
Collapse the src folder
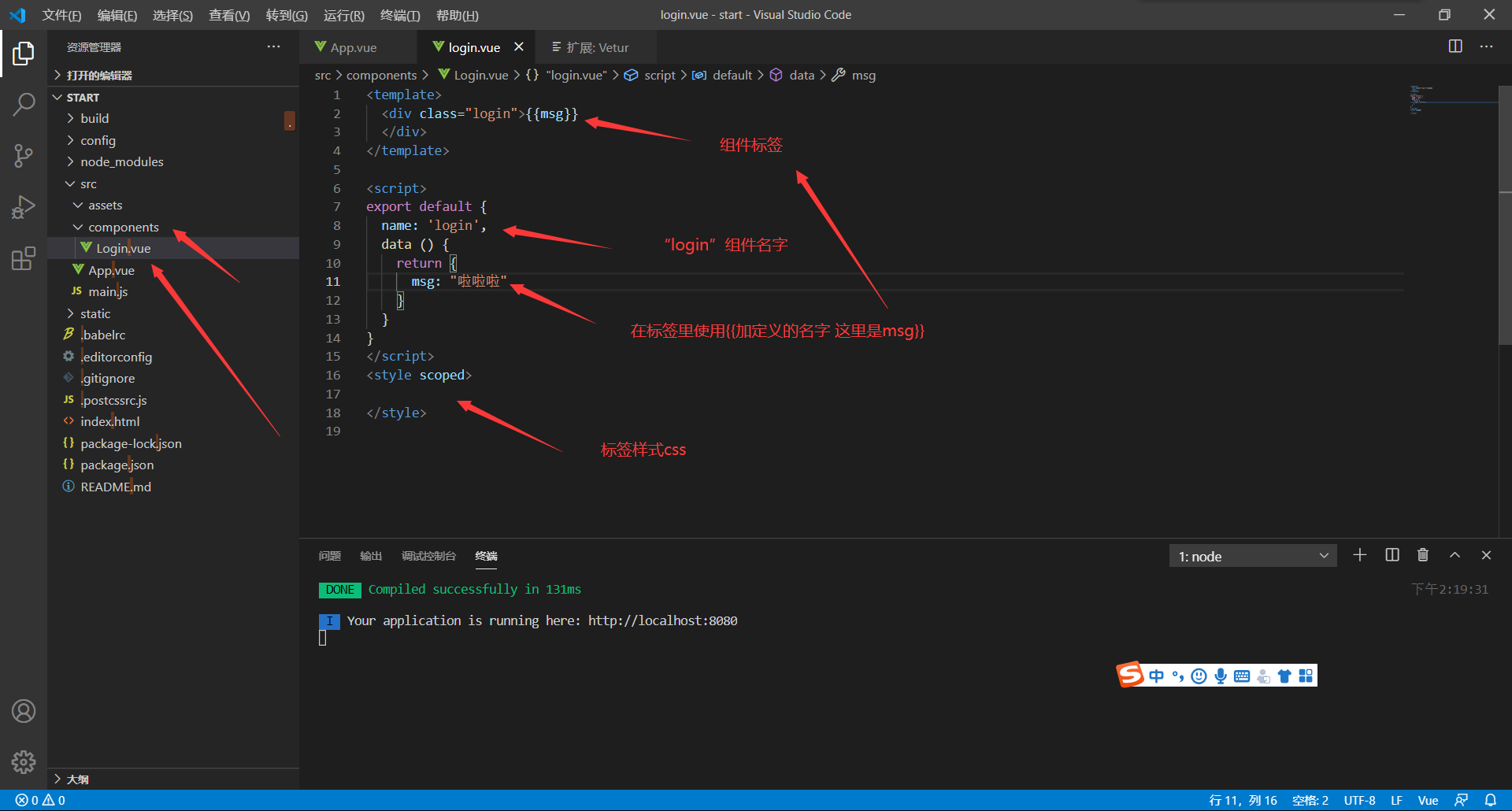(173, 183)
